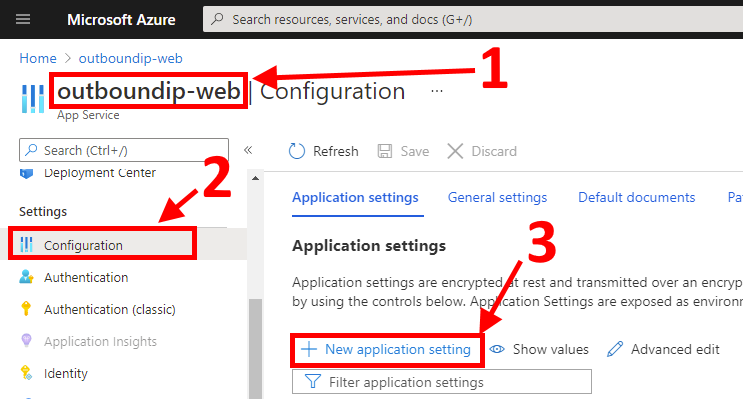Click the floppy disk Save icon
This screenshot has width=743, height=399.
coord(385,151)
